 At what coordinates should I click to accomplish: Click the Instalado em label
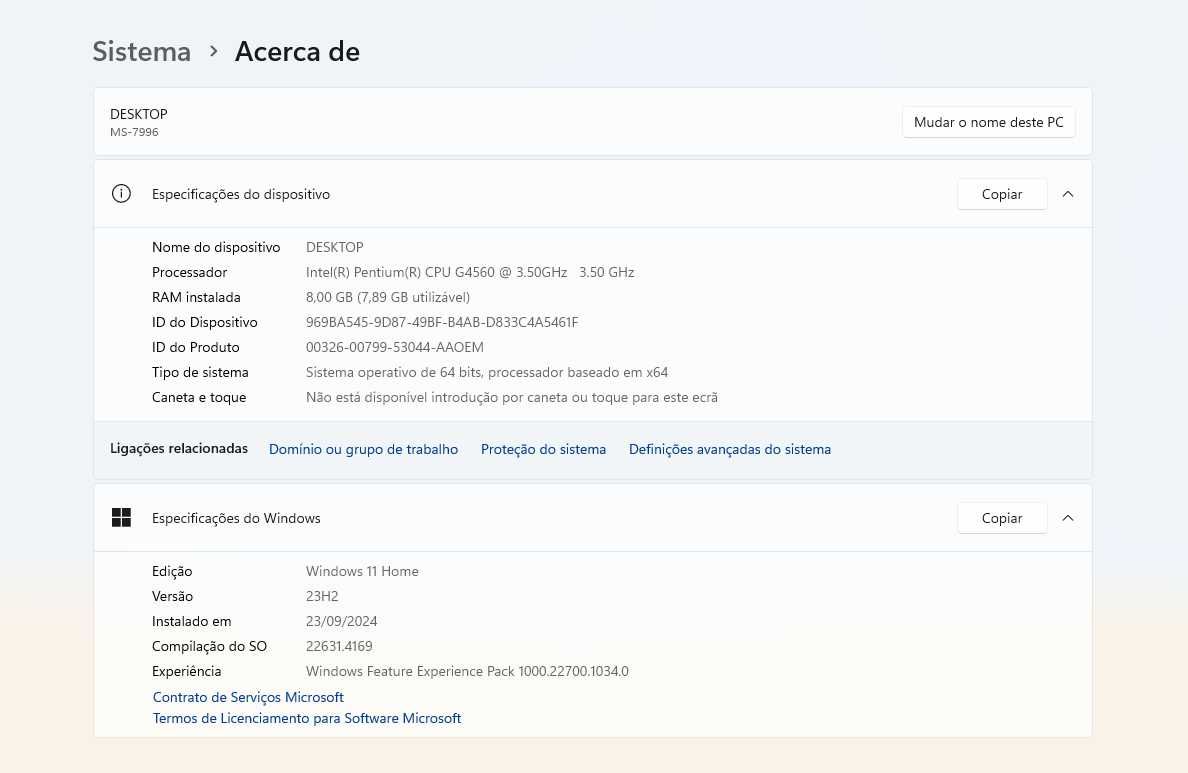[x=192, y=621]
